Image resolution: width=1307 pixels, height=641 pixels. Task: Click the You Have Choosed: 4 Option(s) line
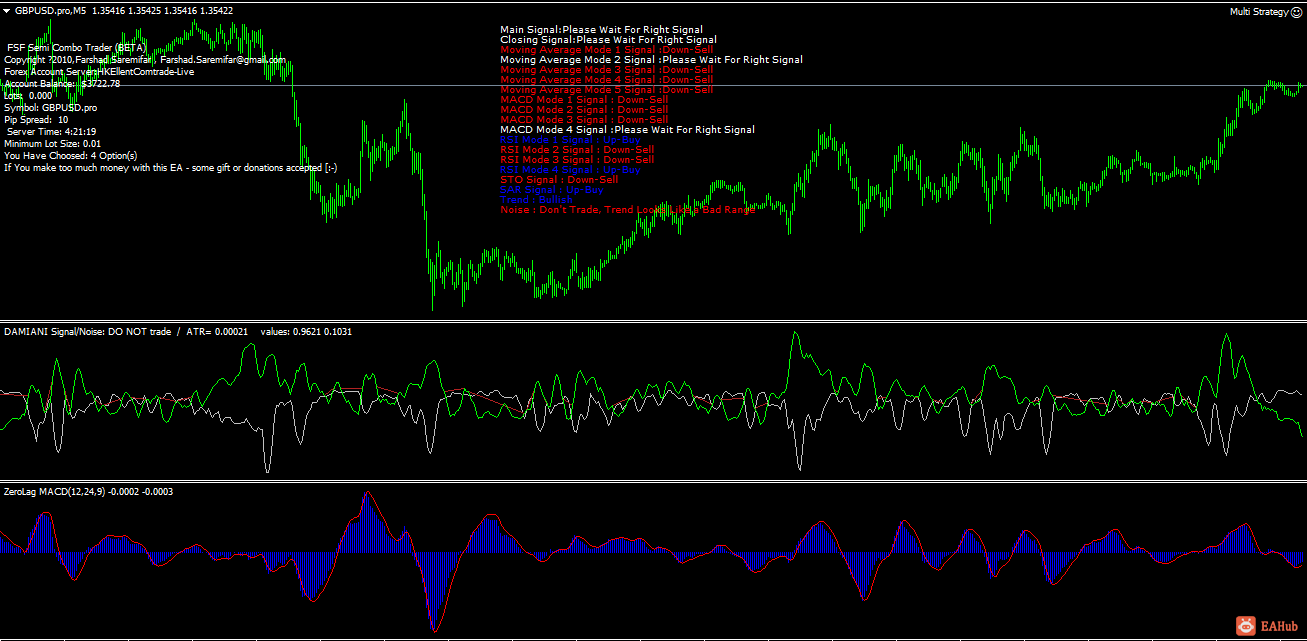click(x=70, y=156)
